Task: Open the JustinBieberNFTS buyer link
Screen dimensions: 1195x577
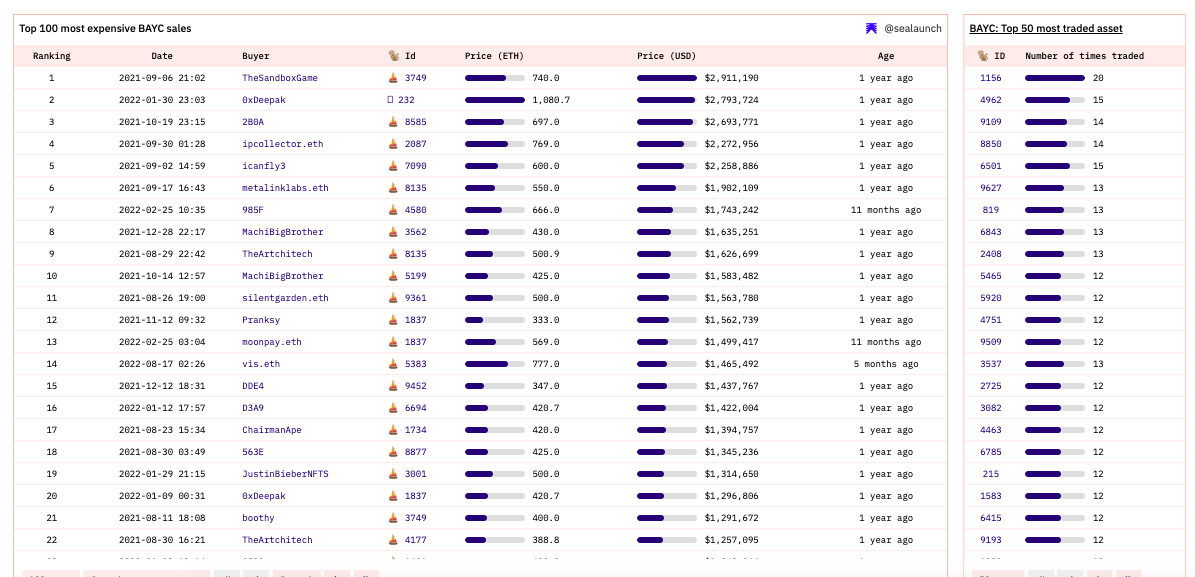Action: 285,474
